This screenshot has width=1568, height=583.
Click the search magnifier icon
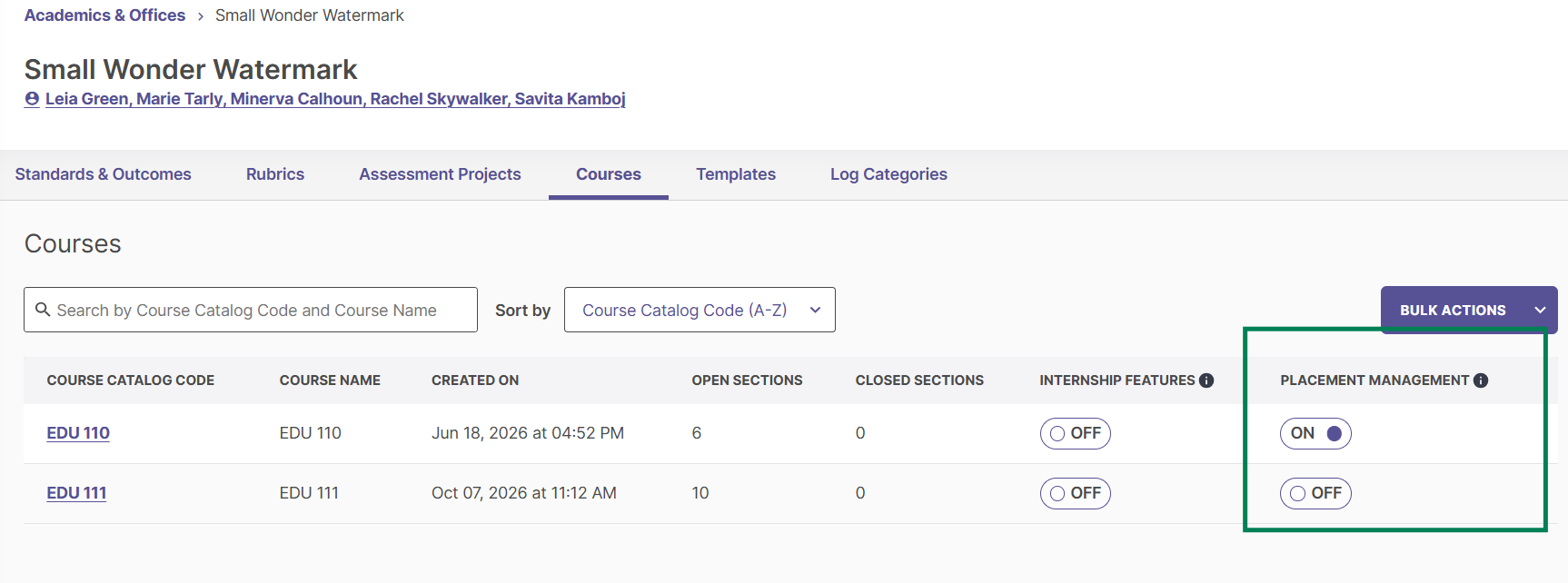[x=43, y=310]
